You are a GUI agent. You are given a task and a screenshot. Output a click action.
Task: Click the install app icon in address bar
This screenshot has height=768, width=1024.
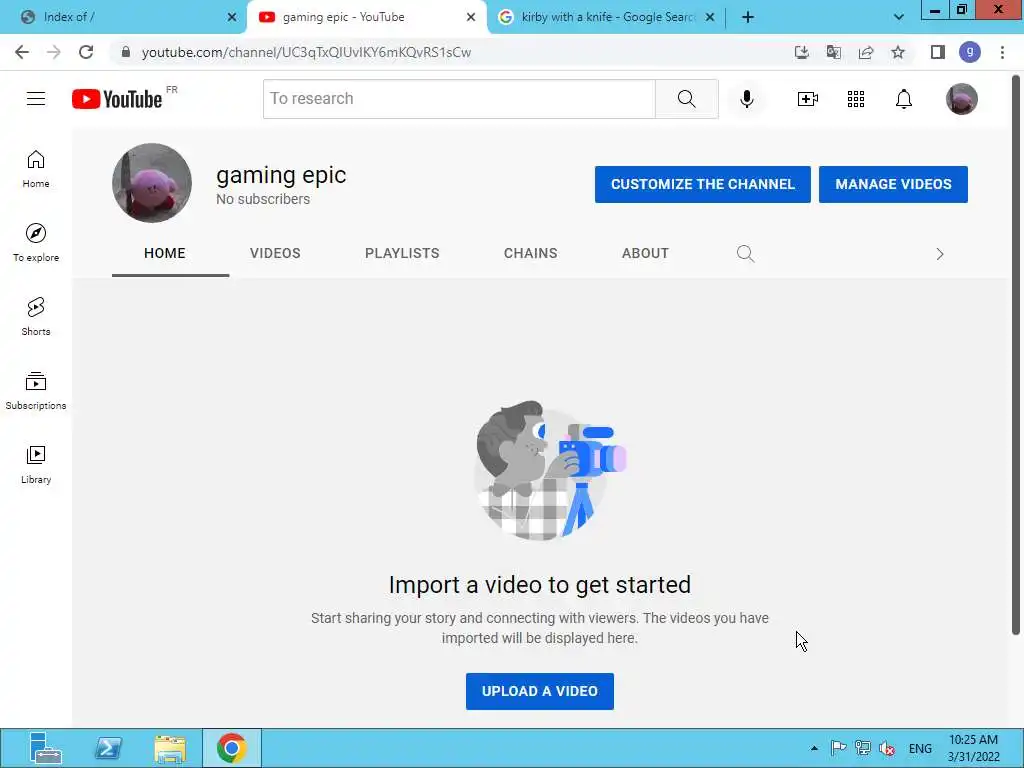801,52
